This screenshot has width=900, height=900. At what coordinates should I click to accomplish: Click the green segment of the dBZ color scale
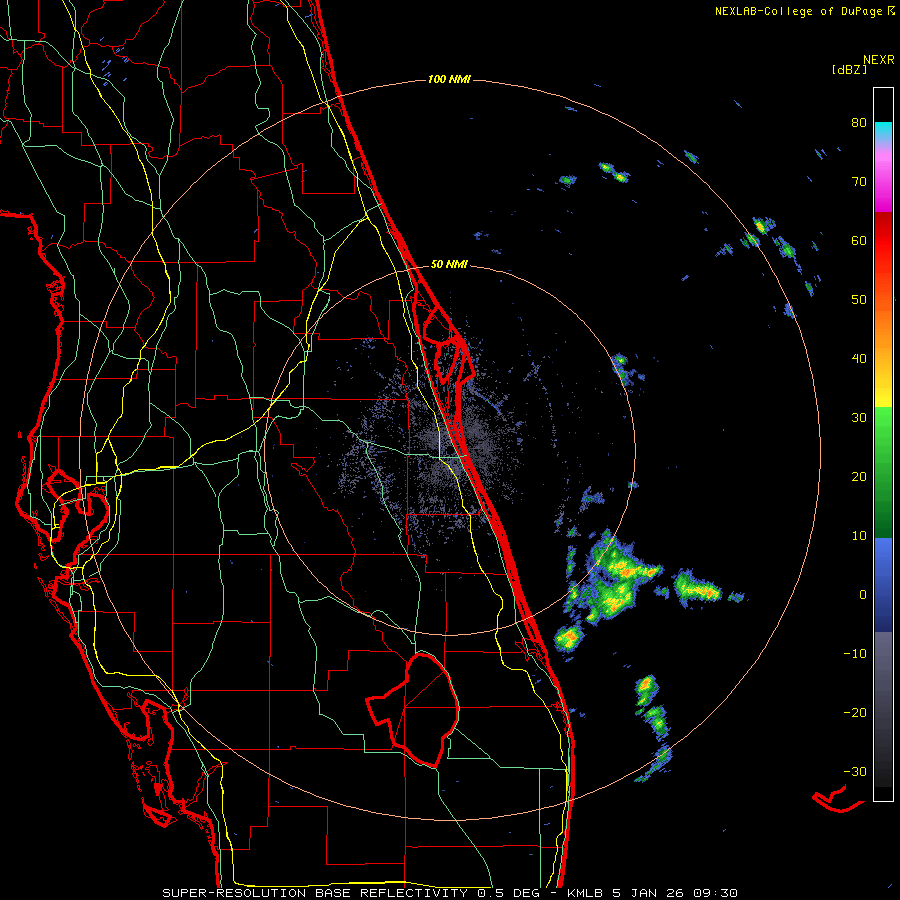(x=883, y=472)
